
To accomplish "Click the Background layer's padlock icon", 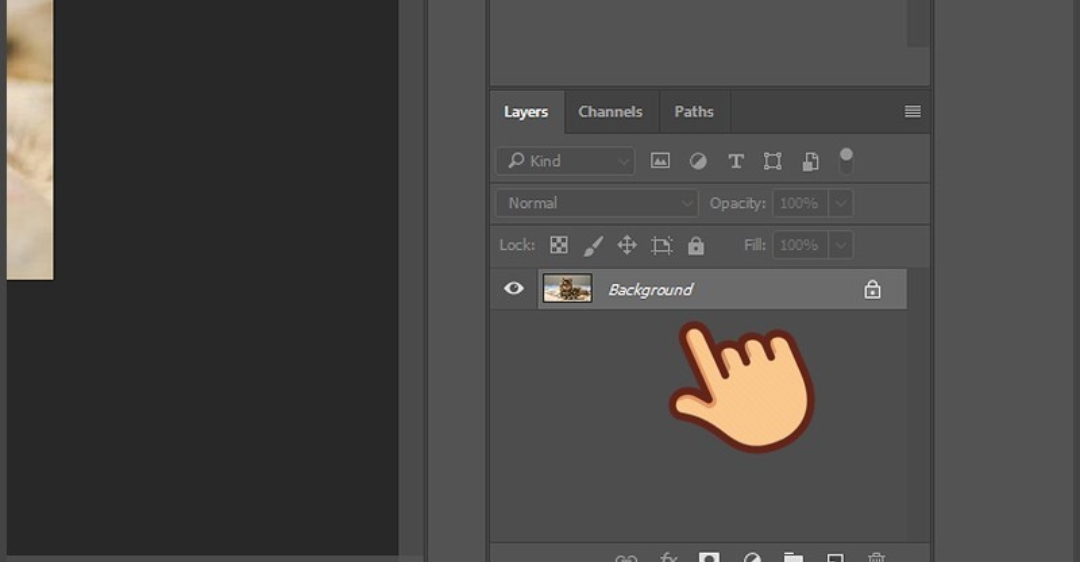I will [x=872, y=289].
